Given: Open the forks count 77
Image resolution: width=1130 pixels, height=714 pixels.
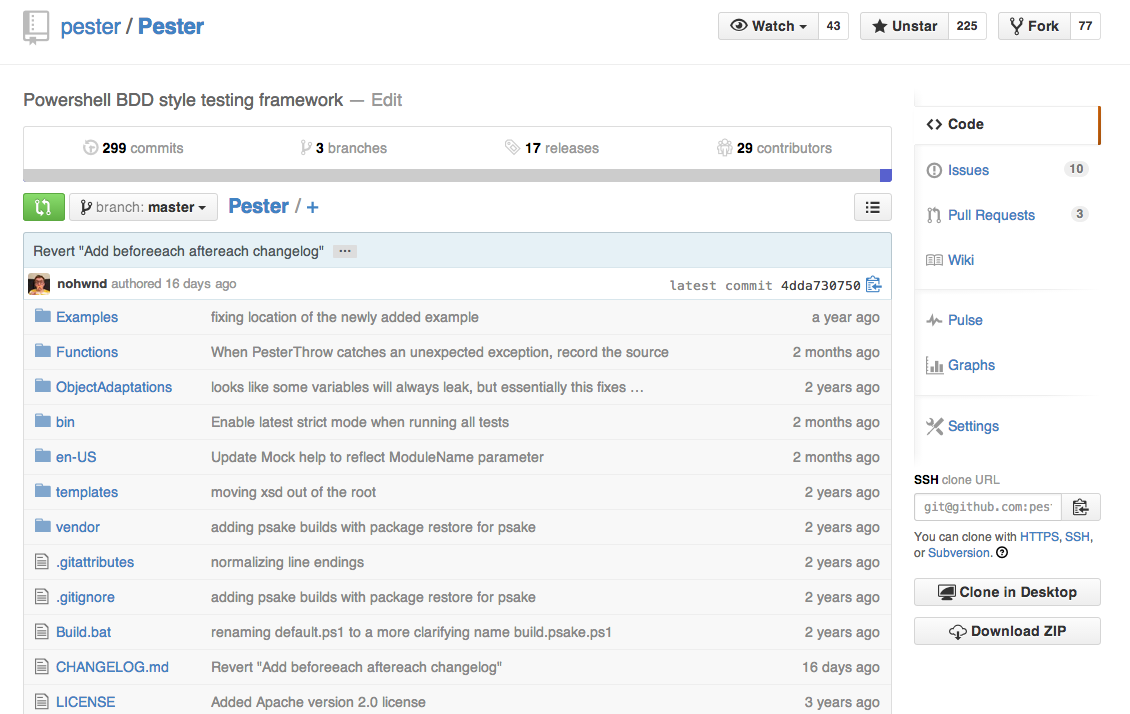Looking at the screenshot, I should tap(1085, 26).
